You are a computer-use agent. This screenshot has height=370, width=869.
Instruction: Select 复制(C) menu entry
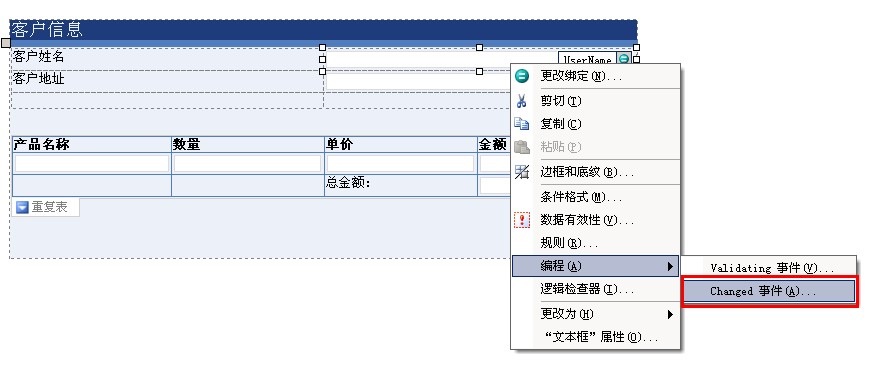595,124
